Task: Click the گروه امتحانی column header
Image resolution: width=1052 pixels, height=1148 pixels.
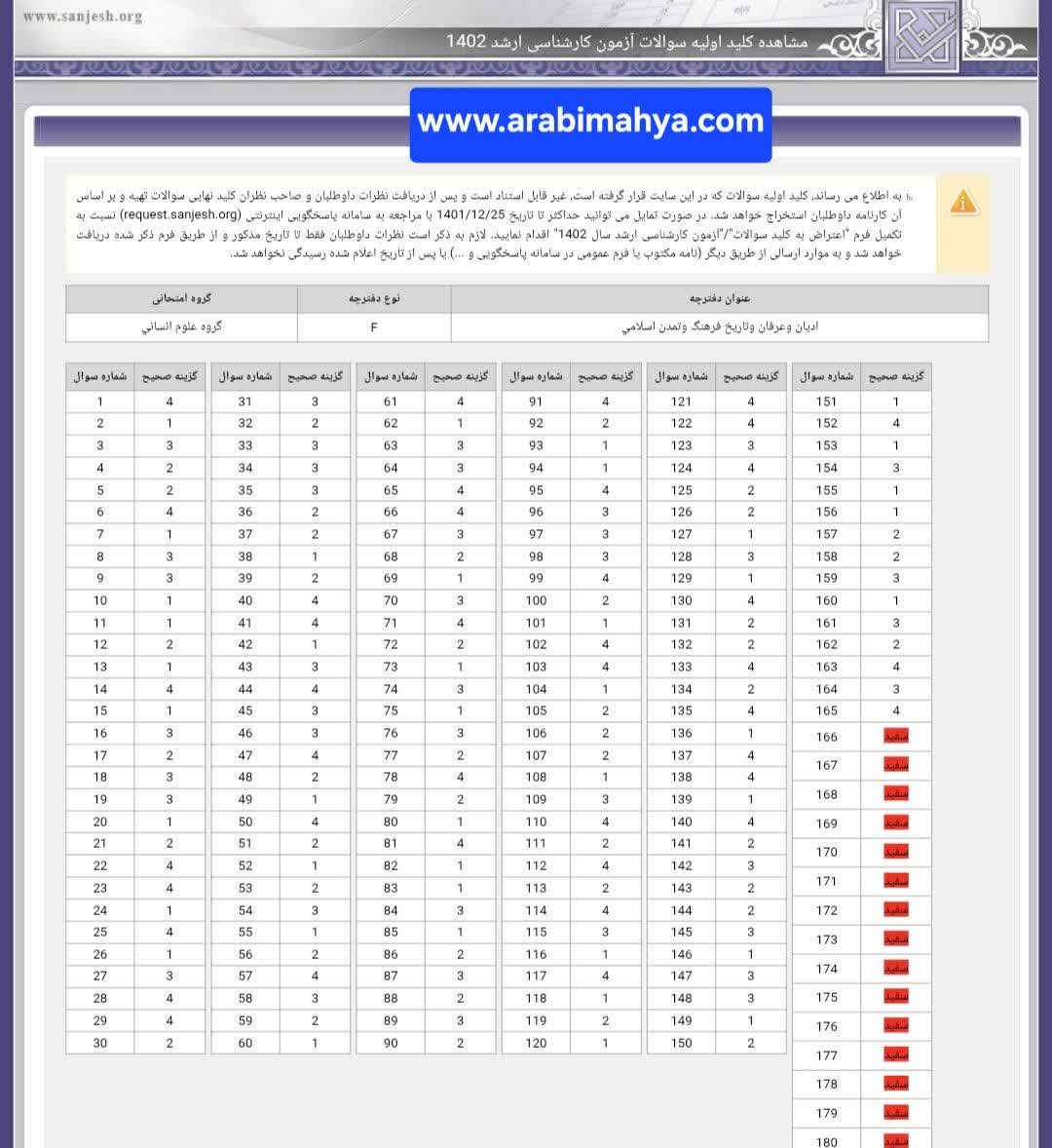Action: coord(181,299)
